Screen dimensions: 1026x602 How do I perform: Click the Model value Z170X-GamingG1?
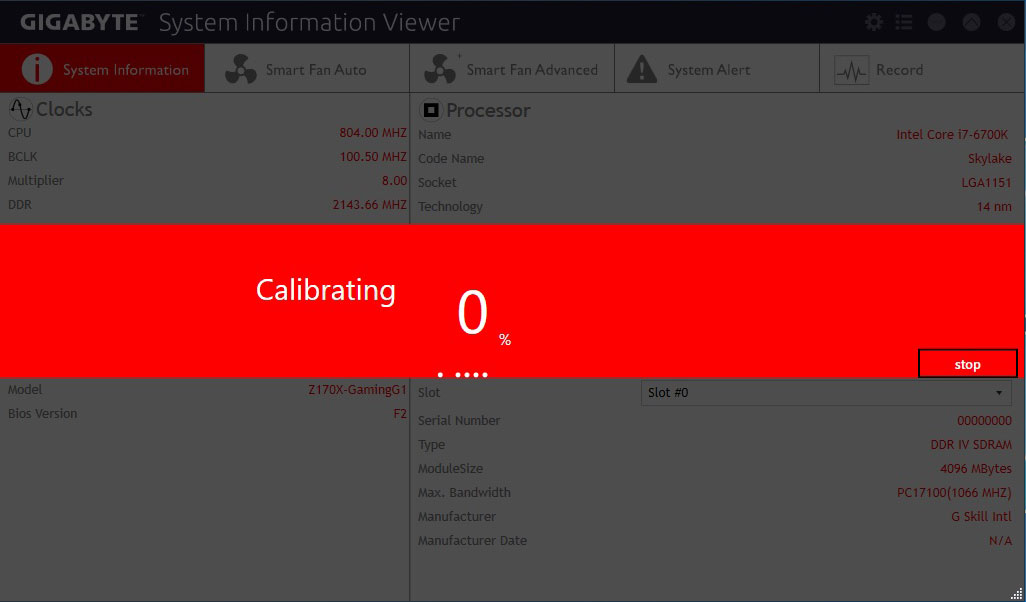click(x=357, y=390)
